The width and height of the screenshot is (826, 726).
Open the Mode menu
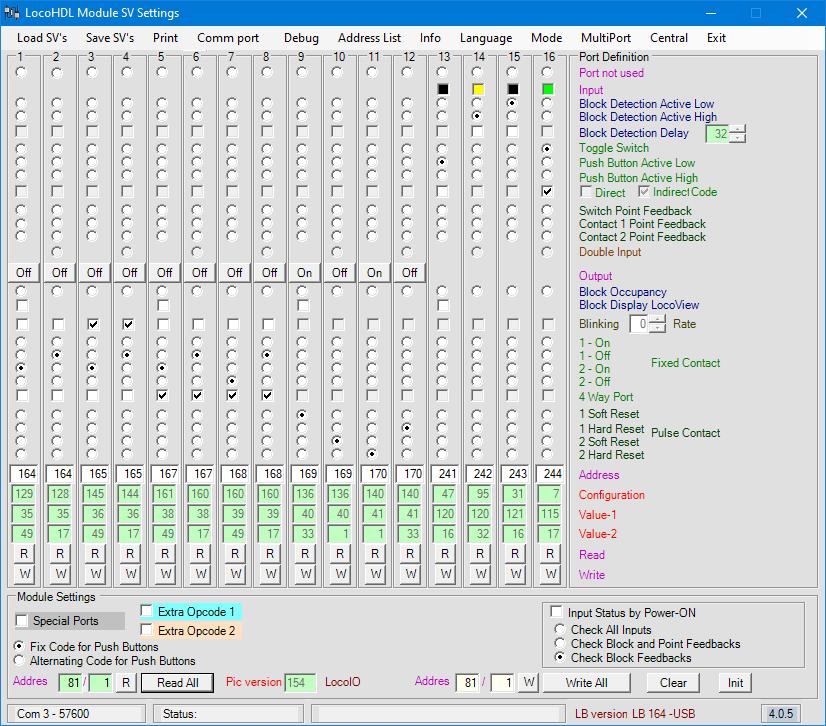coord(546,38)
